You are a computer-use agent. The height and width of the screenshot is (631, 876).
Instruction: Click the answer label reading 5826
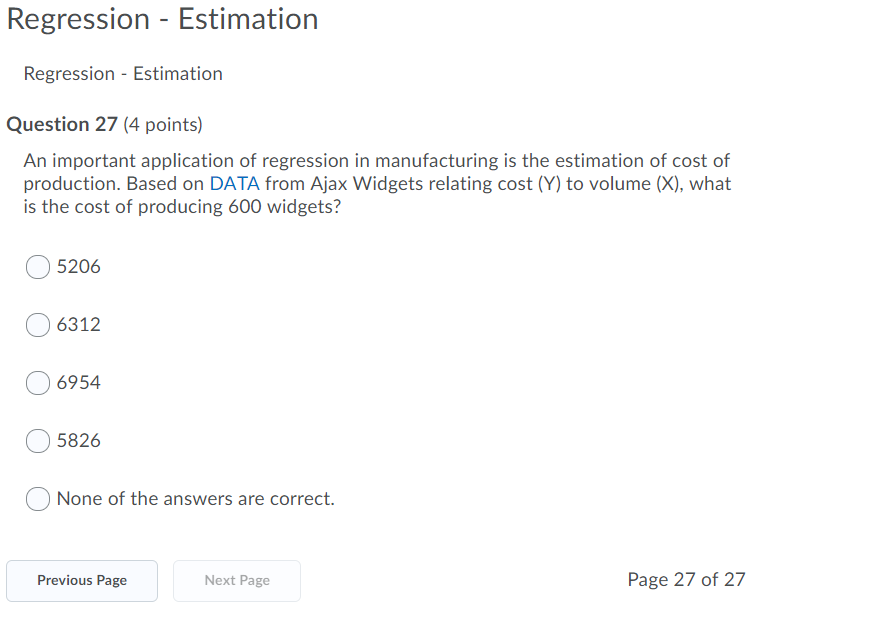point(78,441)
